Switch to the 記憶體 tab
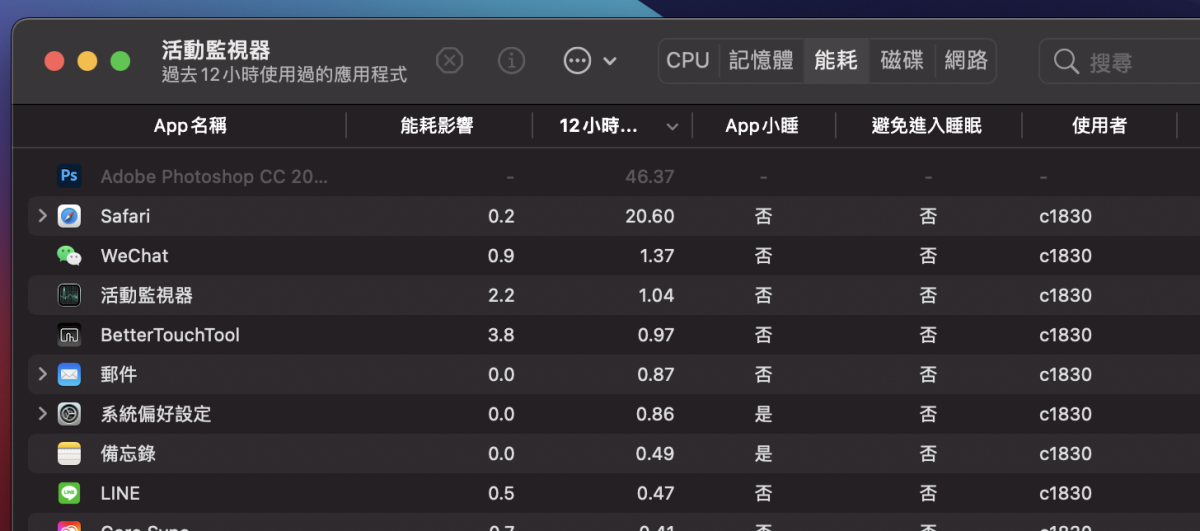This screenshot has width=1200, height=531. (761, 61)
